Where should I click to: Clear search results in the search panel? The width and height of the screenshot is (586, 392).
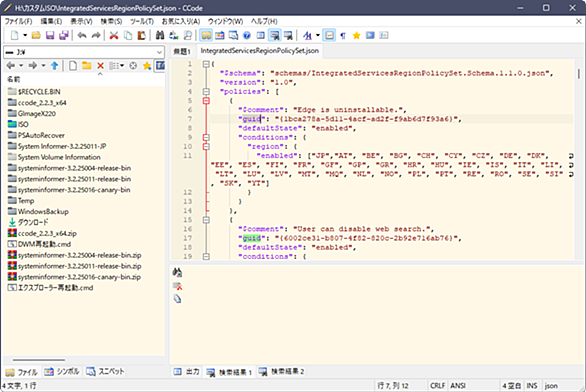point(178,286)
